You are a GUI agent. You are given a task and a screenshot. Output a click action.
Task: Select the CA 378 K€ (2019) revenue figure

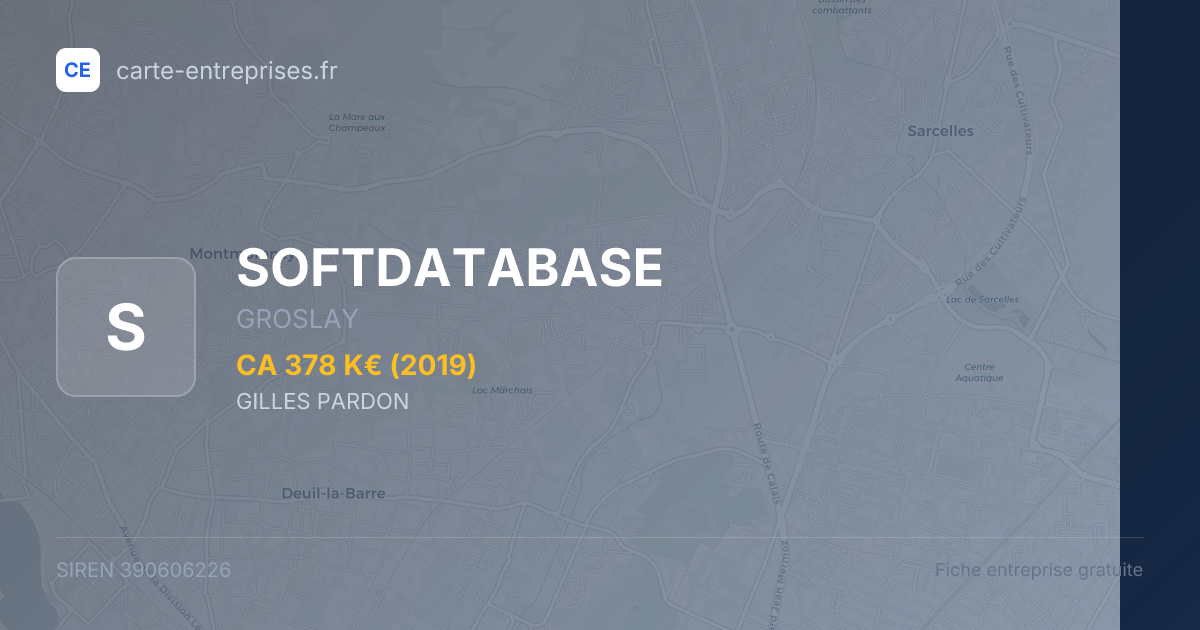[357, 365]
